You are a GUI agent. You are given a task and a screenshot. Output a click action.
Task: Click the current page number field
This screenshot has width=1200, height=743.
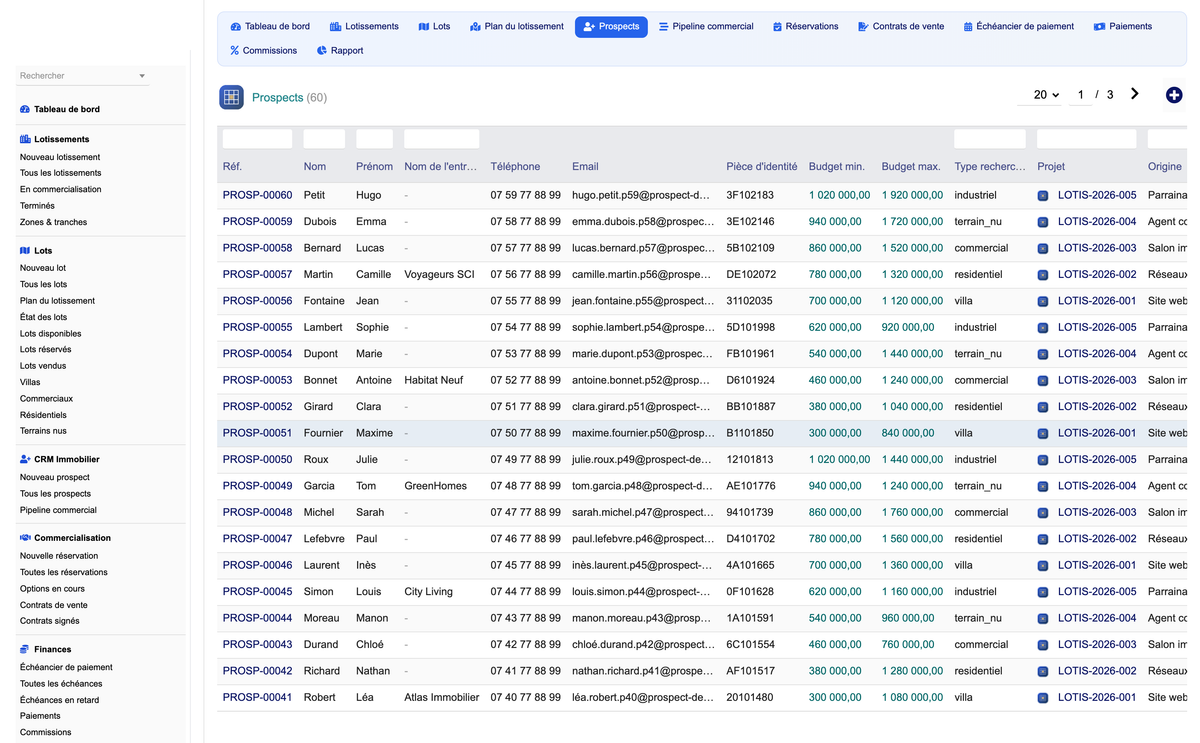[1080, 95]
